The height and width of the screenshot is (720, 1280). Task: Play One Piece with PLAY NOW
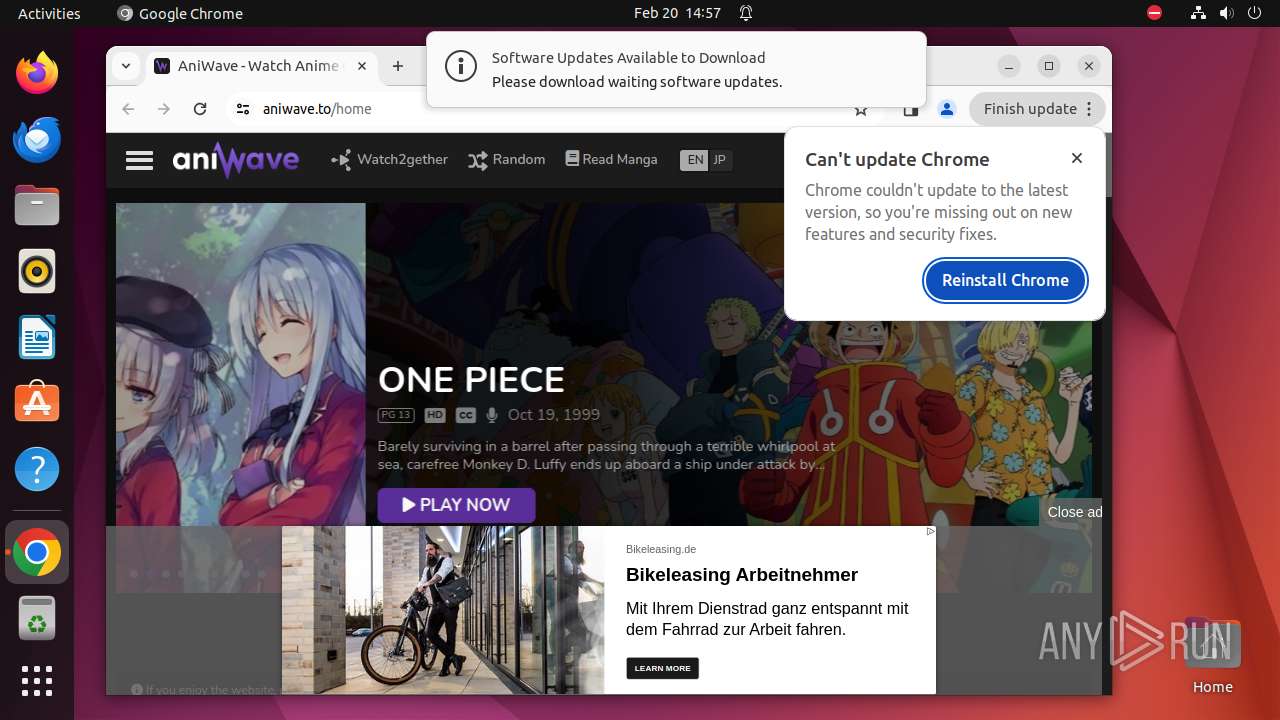456,505
